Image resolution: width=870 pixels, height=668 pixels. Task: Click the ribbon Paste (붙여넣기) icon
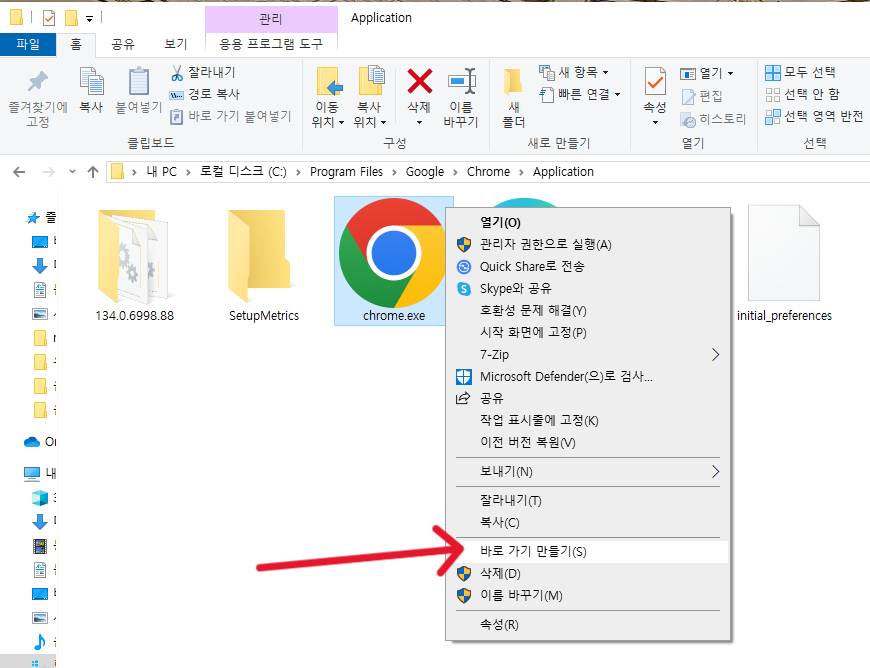(139, 82)
